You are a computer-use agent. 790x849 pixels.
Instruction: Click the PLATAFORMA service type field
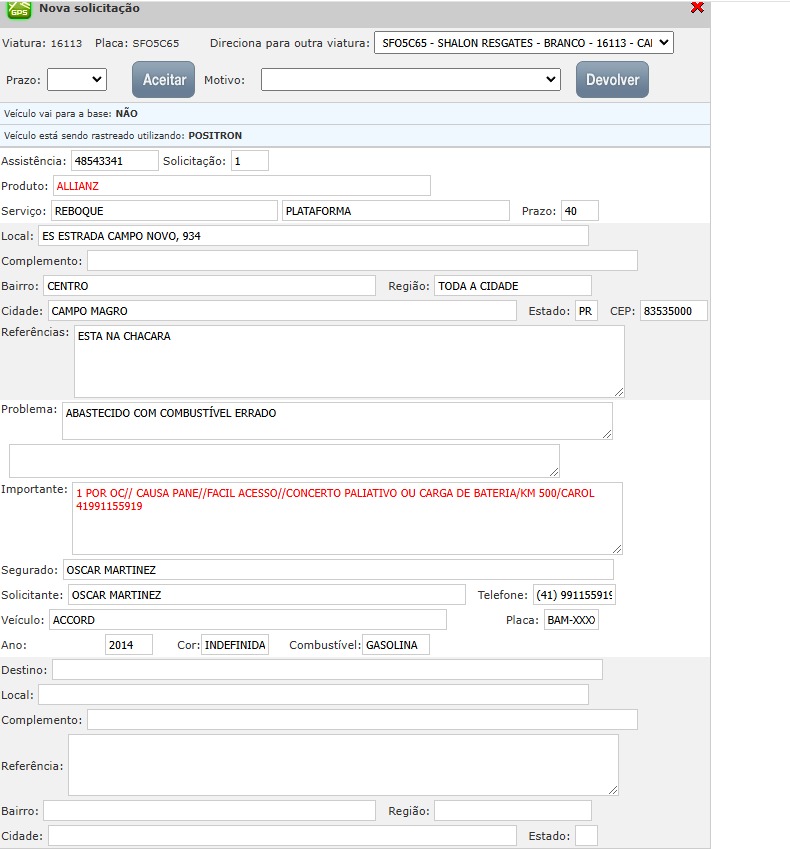(396, 211)
